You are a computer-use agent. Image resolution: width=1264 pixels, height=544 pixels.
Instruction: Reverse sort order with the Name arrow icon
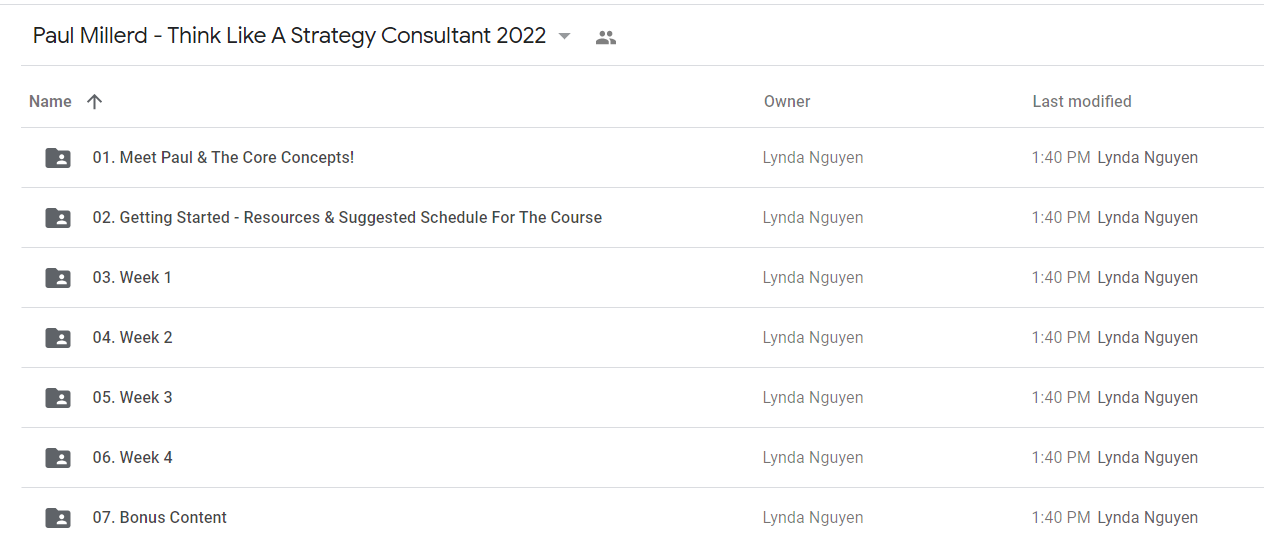pyautogui.click(x=94, y=101)
